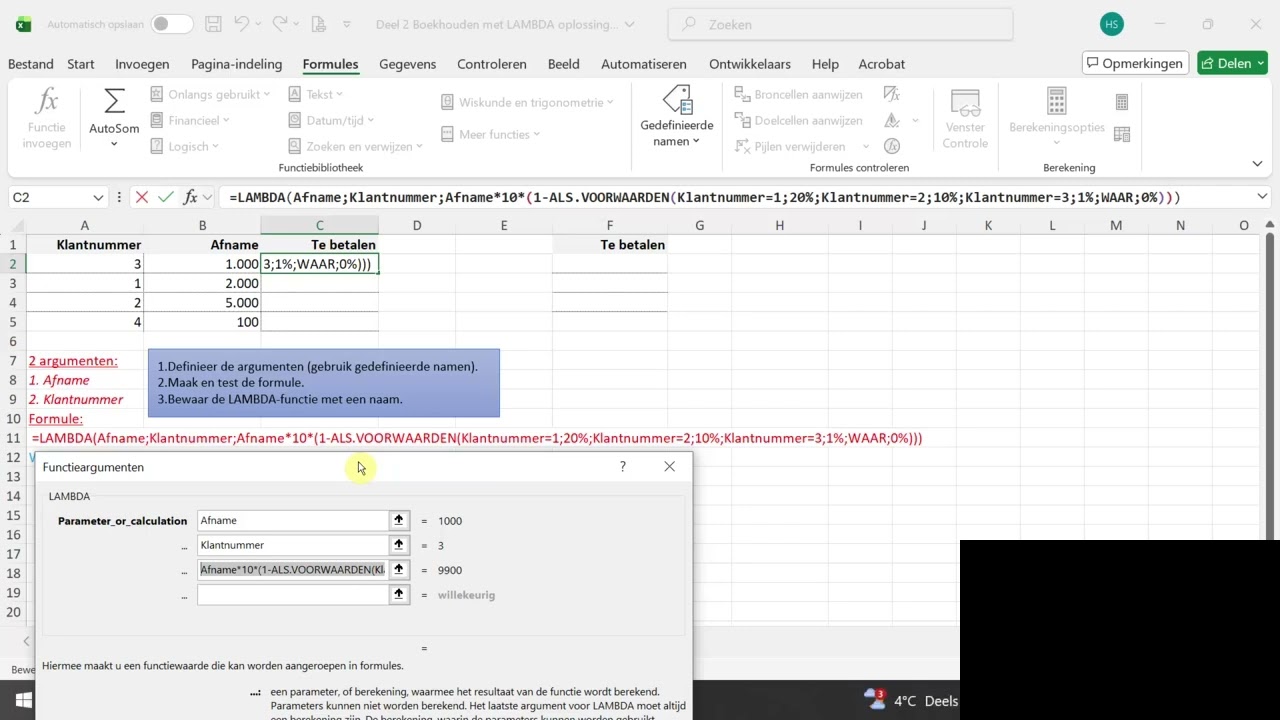Select row header 7
The image size is (1280, 720).
pos(13,361)
